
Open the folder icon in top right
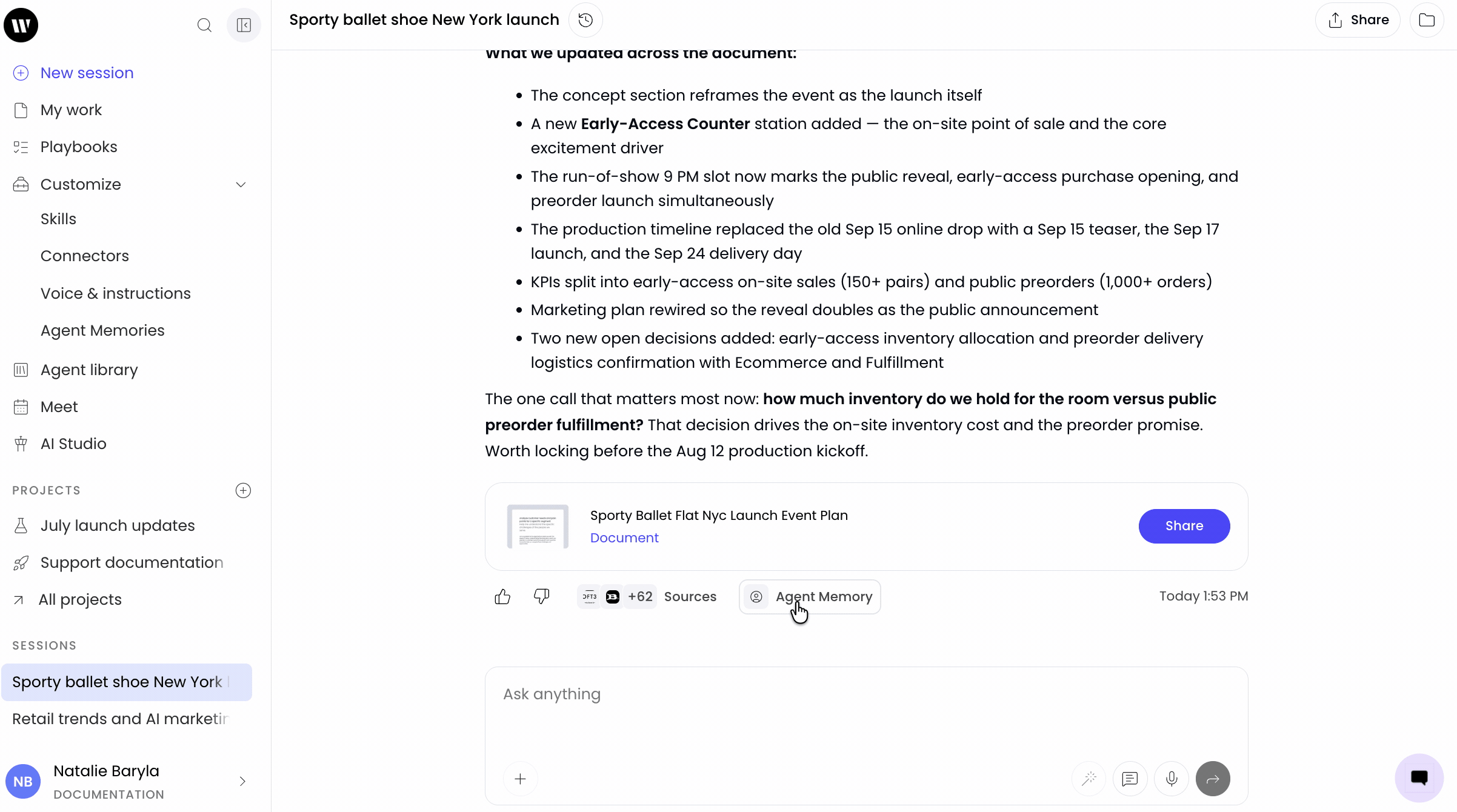pyautogui.click(x=1427, y=20)
